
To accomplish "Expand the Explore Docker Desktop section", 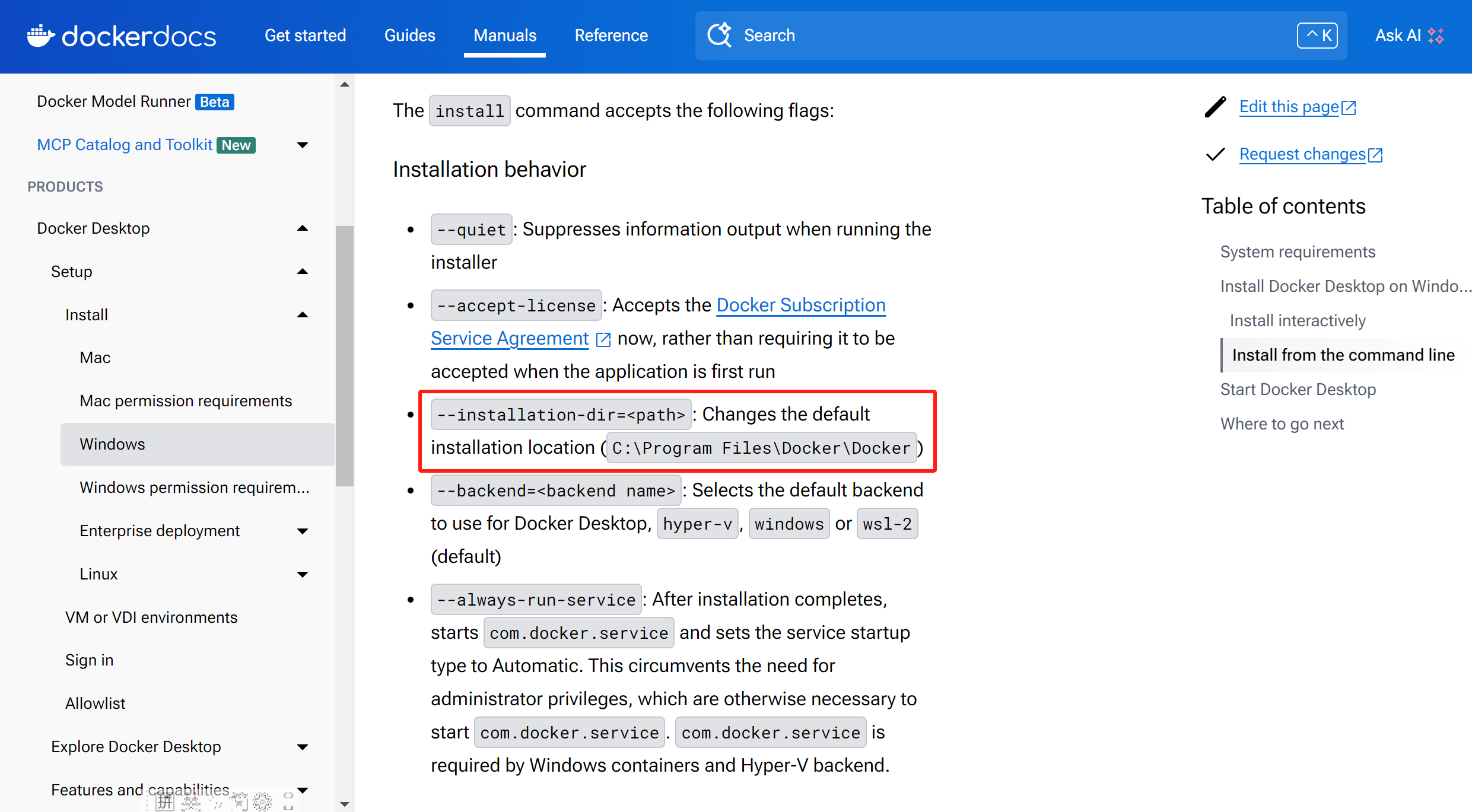I will (303, 747).
